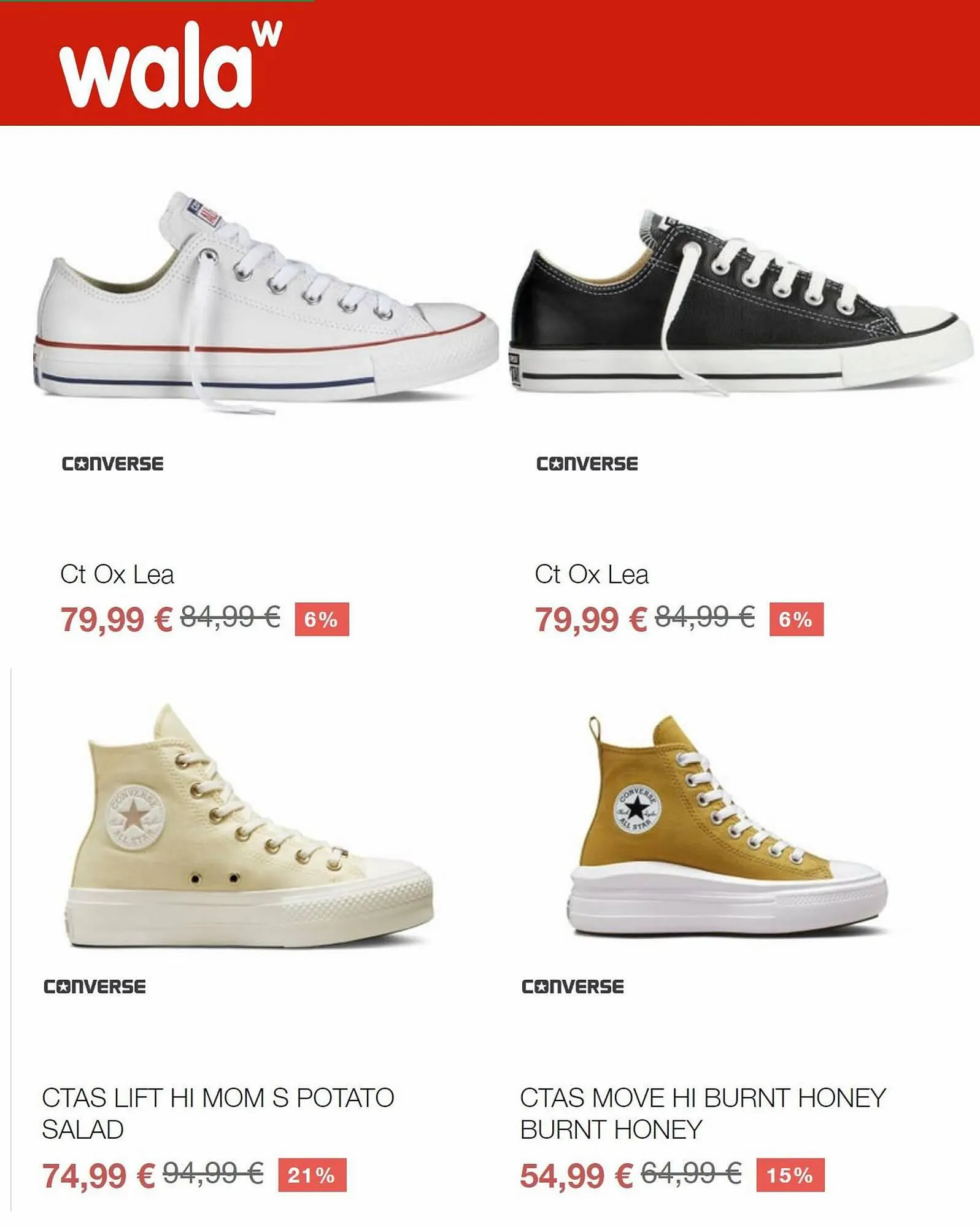Select the 54,99 € sale price
The height and width of the screenshot is (1227, 980).
(x=576, y=1176)
